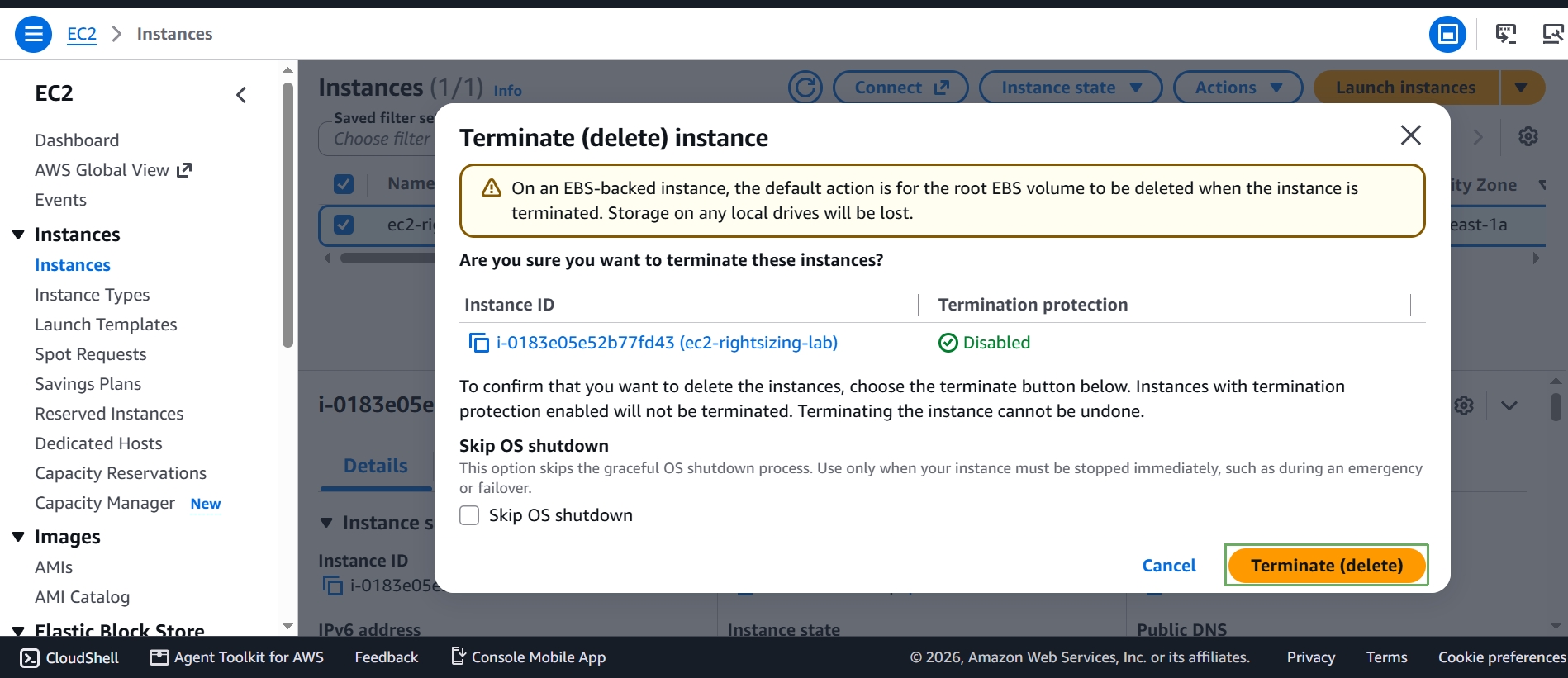This screenshot has height=678, width=1568.
Task: Open Launch Templates in sidebar
Action: click(106, 325)
